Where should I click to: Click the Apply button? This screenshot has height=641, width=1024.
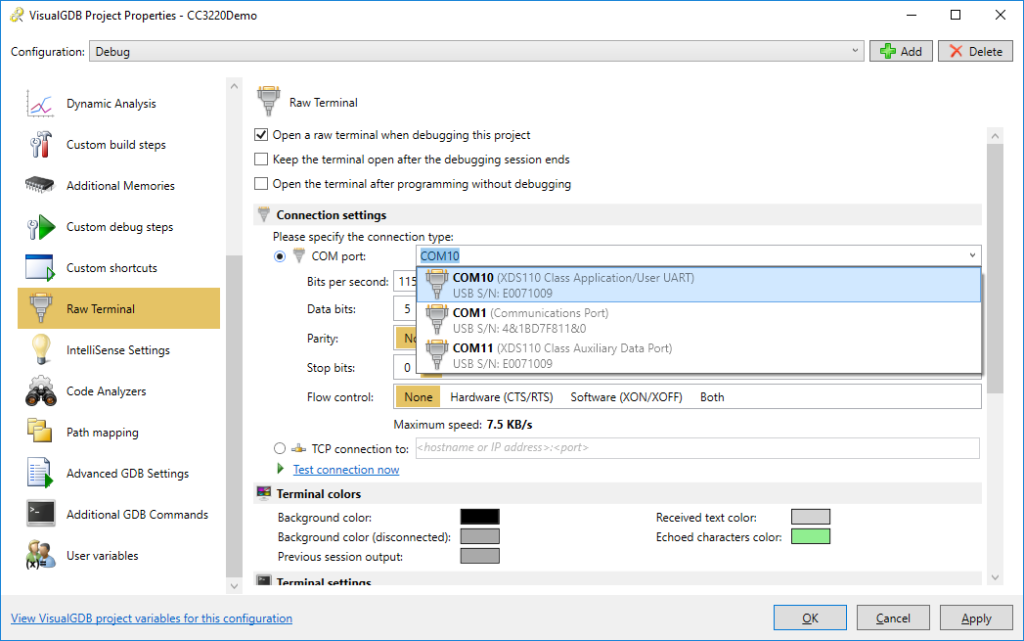click(976, 617)
